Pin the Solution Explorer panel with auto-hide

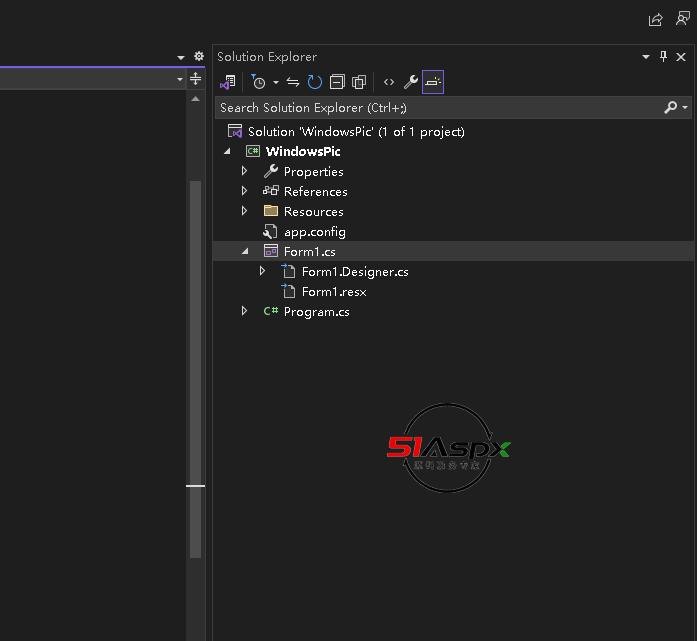(x=663, y=57)
